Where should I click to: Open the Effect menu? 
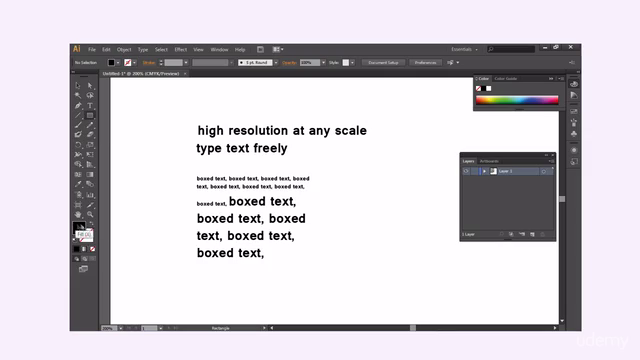(180, 49)
